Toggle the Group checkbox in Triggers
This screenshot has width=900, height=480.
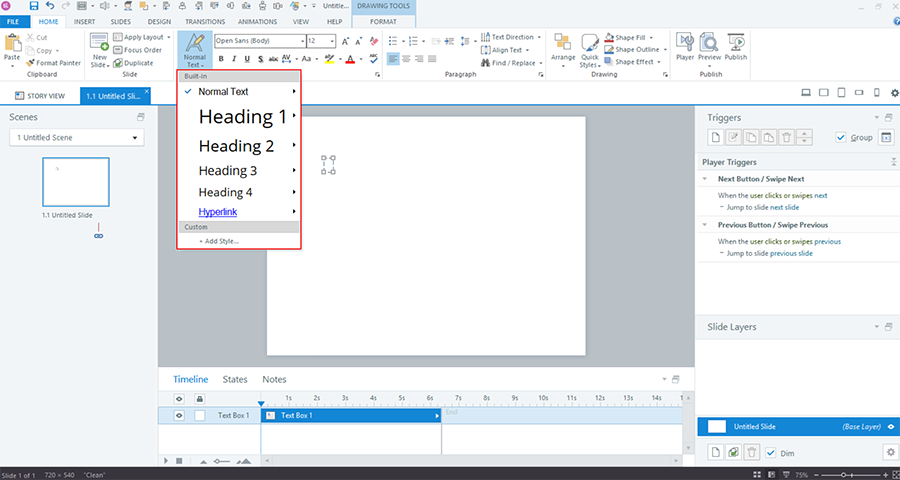841,137
